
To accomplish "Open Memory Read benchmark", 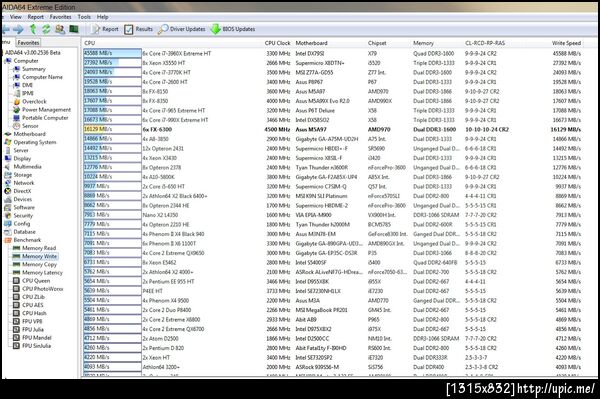I will 39,248.
